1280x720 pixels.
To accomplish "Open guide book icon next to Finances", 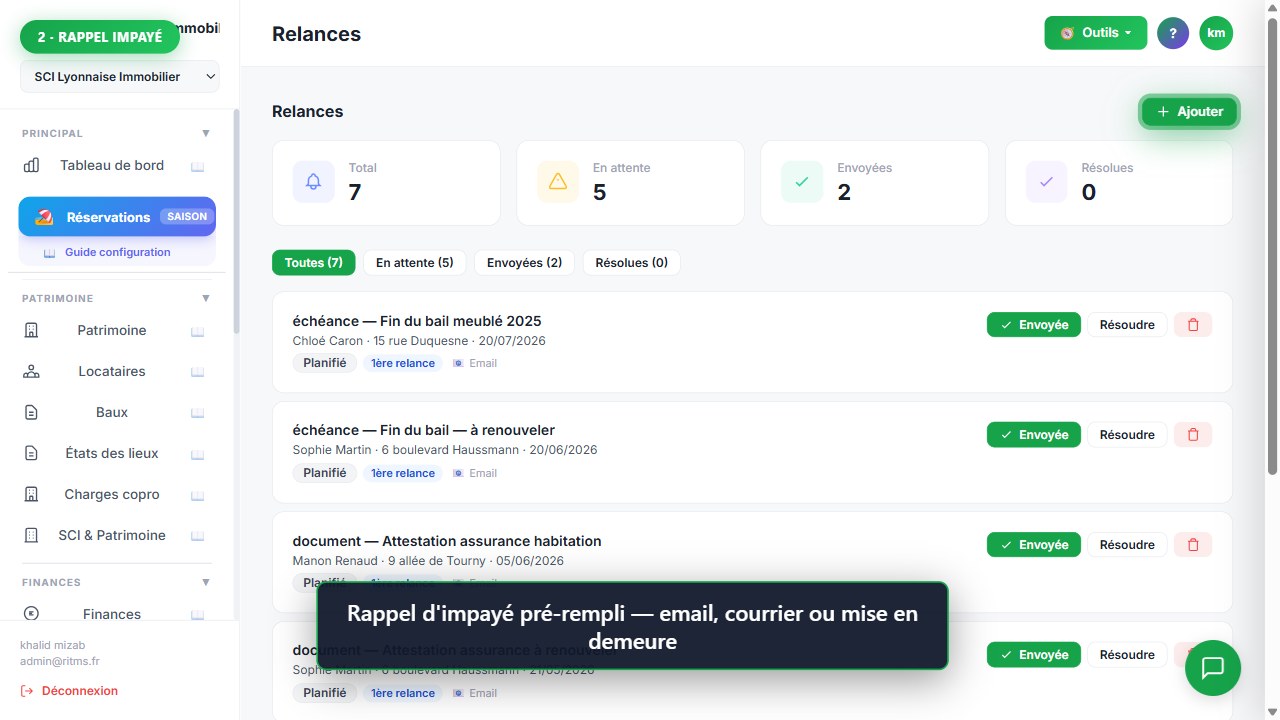I will [x=198, y=615].
